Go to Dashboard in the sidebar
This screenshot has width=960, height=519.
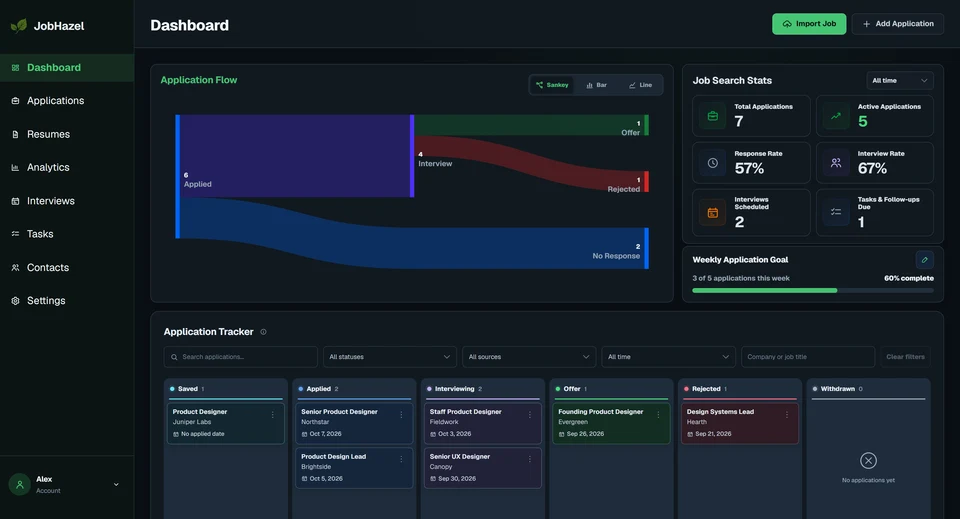click(67, 68)
